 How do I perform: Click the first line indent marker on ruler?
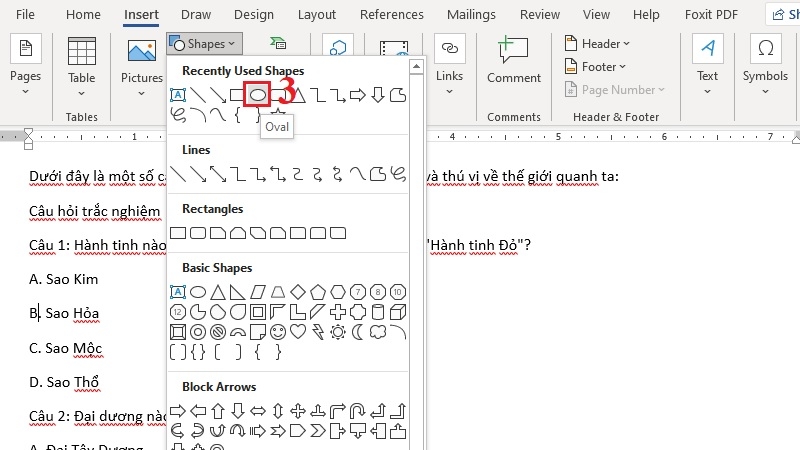[28, 133]
